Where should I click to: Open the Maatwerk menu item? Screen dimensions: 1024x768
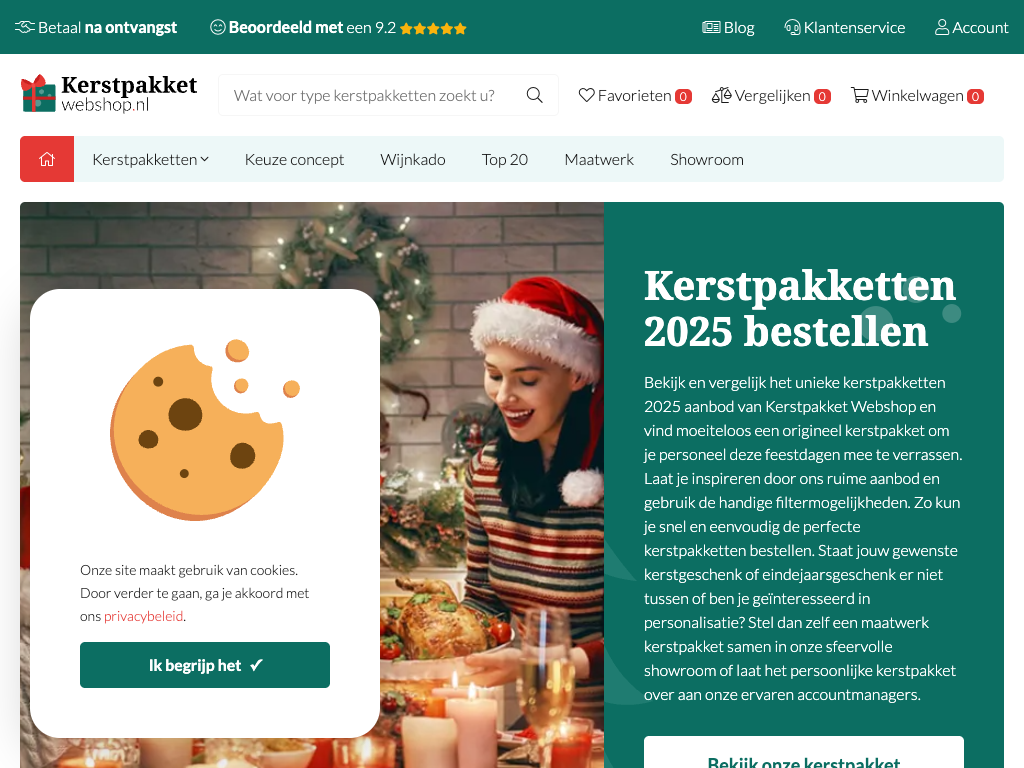[x=599, y=159]
